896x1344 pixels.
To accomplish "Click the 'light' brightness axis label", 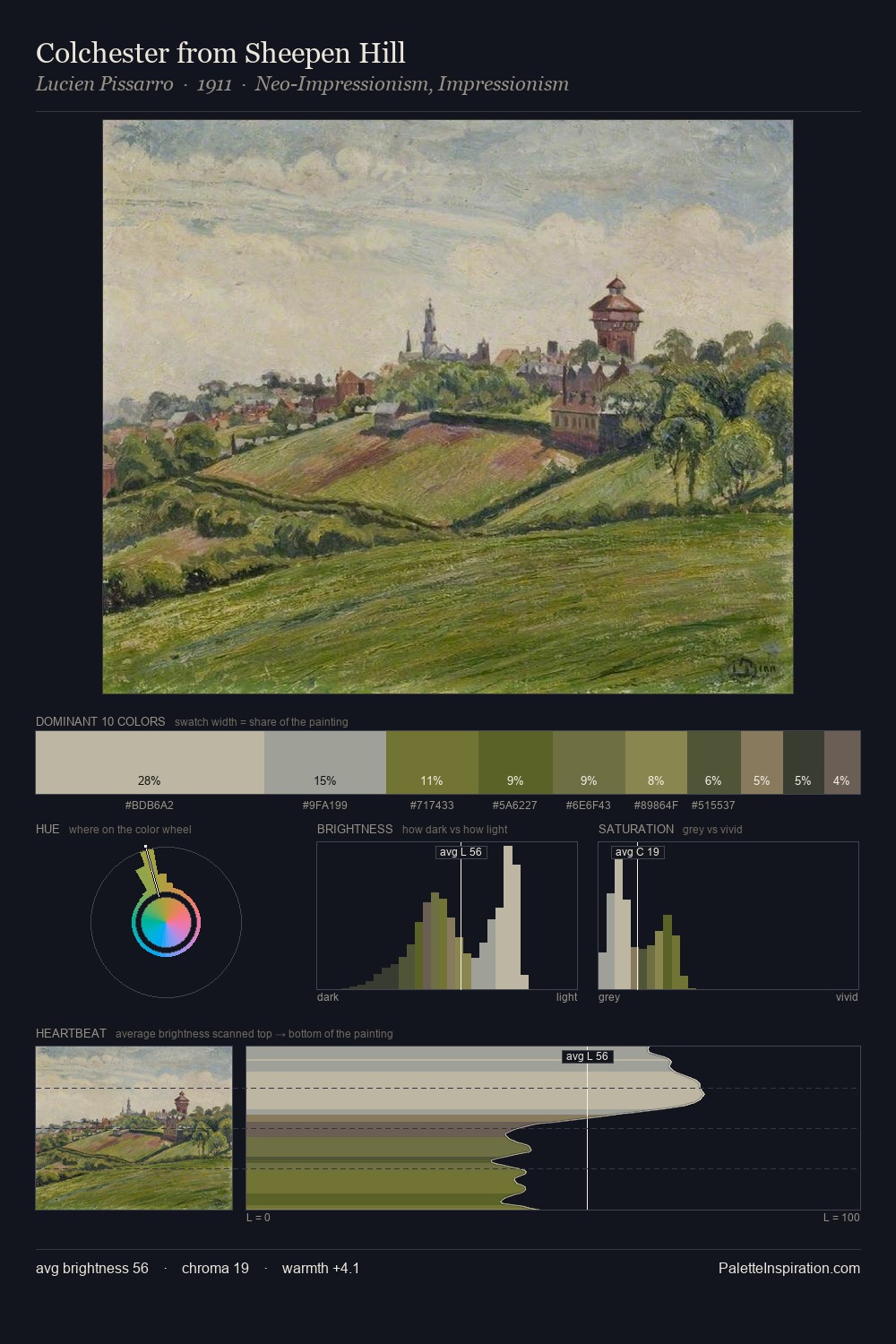I will click(x=566, y=997).
